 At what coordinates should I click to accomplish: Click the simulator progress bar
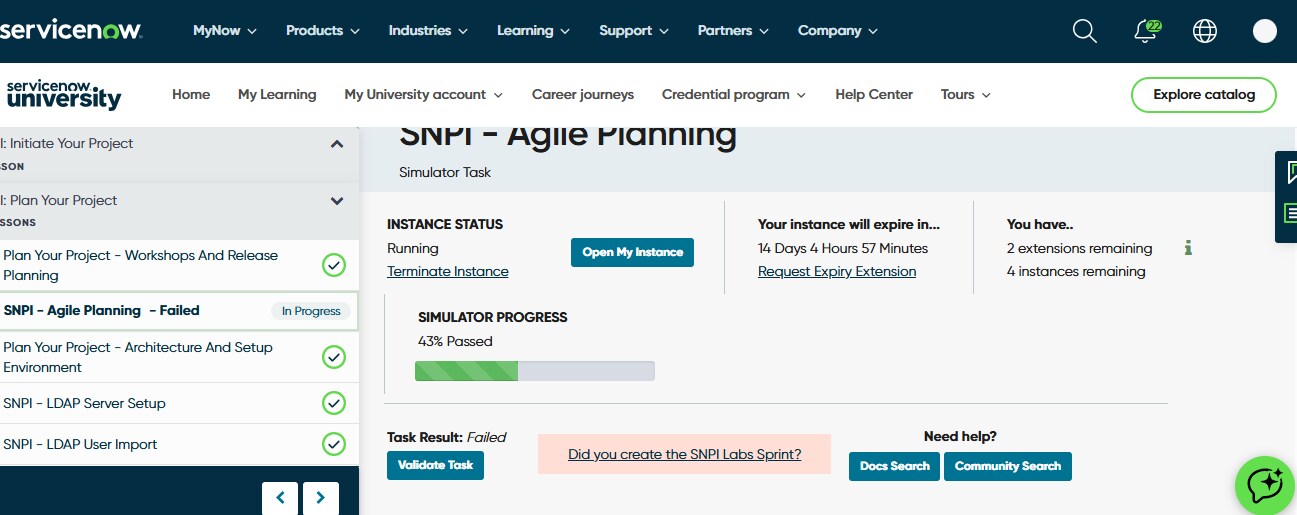point(534,371)
